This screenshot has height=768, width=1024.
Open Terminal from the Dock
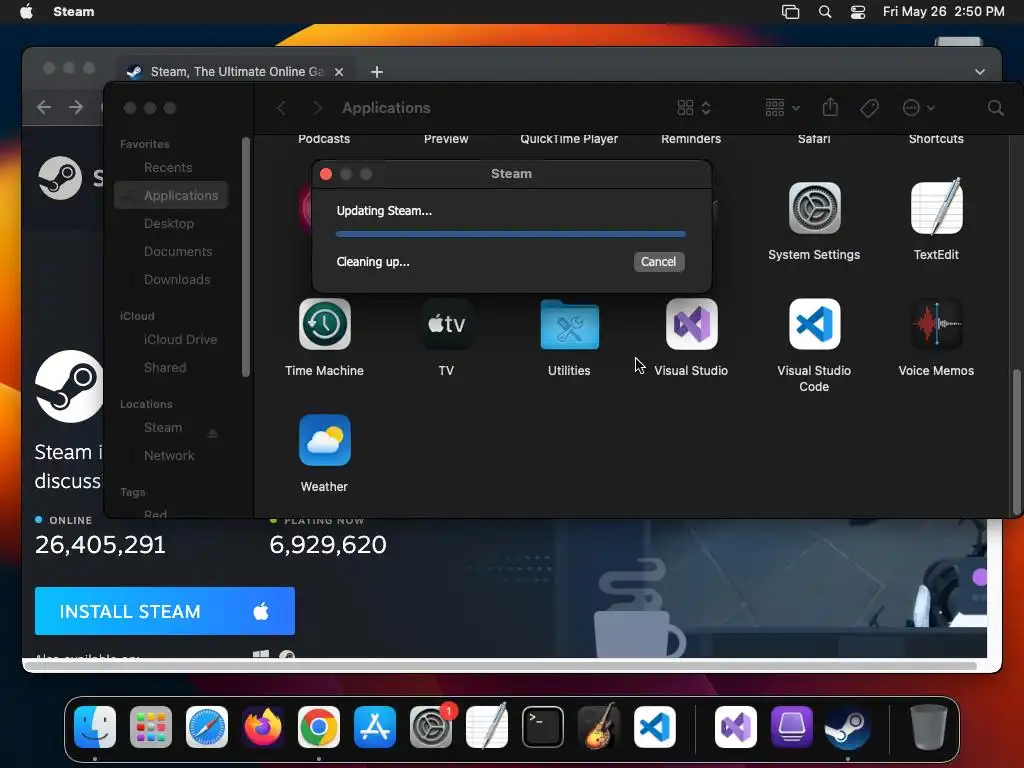[543, 727]
